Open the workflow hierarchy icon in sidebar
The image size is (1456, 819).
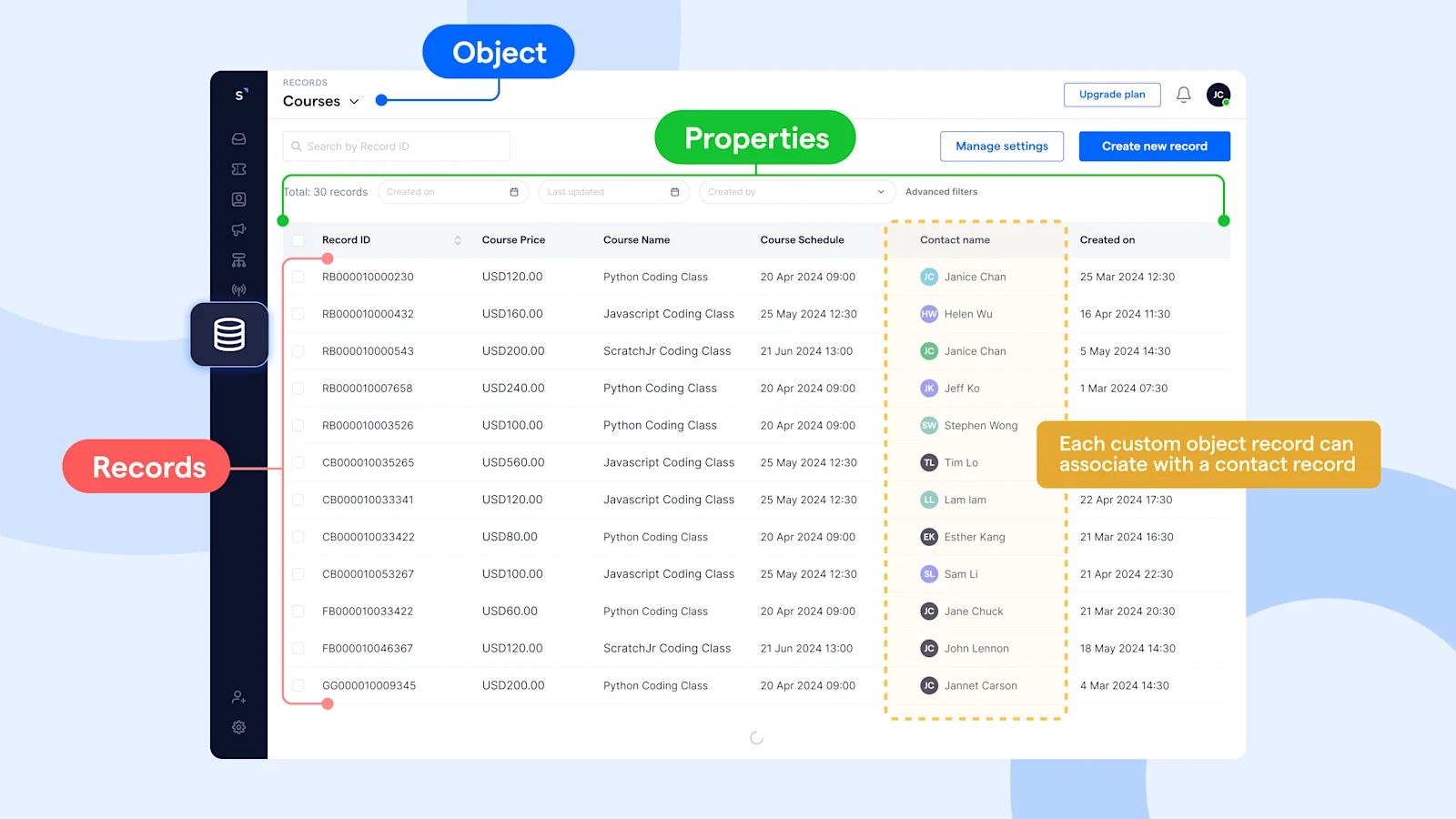(238, 260)
